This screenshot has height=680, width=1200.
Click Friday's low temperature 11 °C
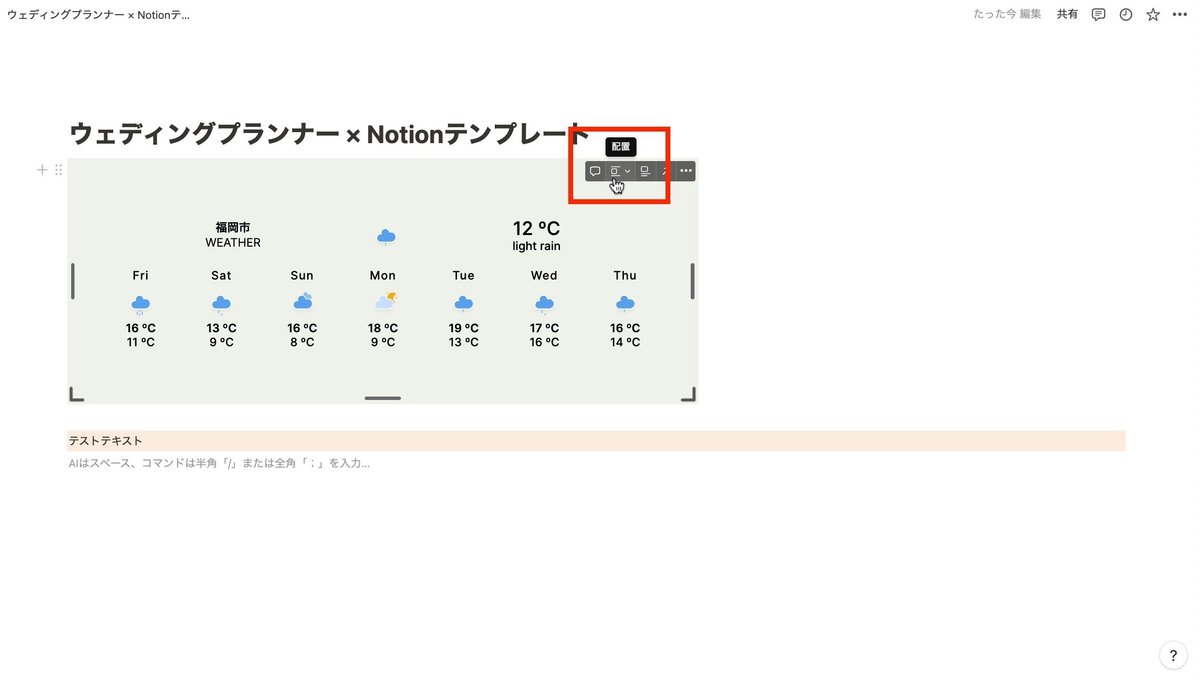coord(141,342)
